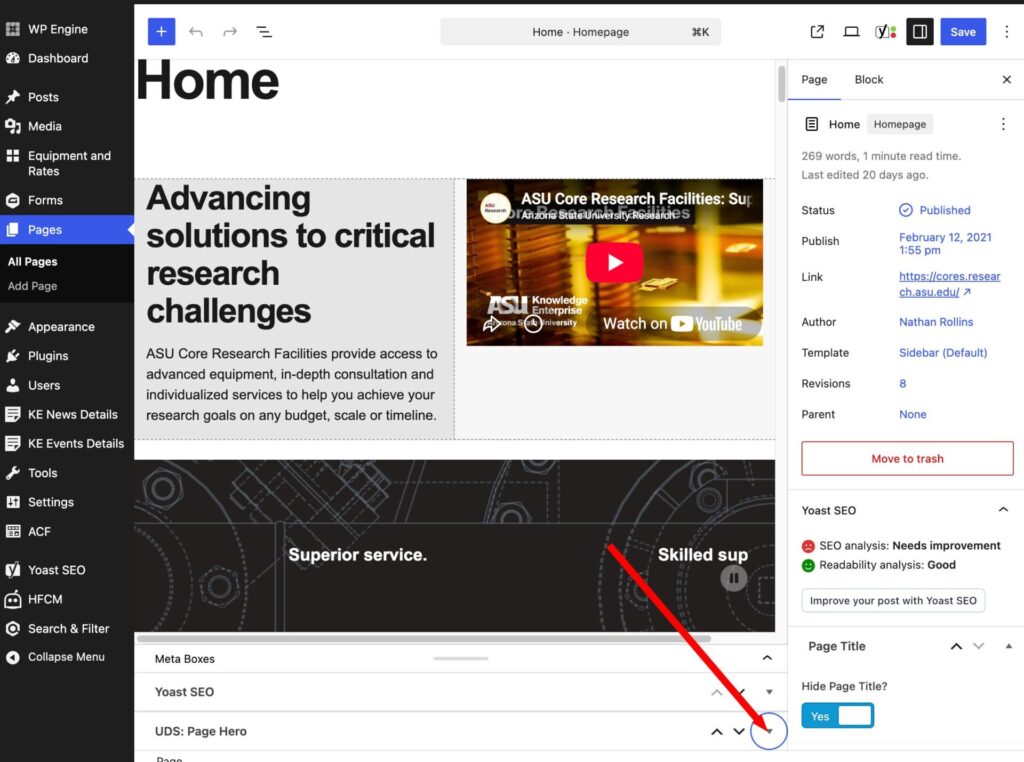The width and height of the screenshot is (1024, 762).
Task: Move UDS: Page Hero box up
Action: pyautogui.click(x=716, y=732)
